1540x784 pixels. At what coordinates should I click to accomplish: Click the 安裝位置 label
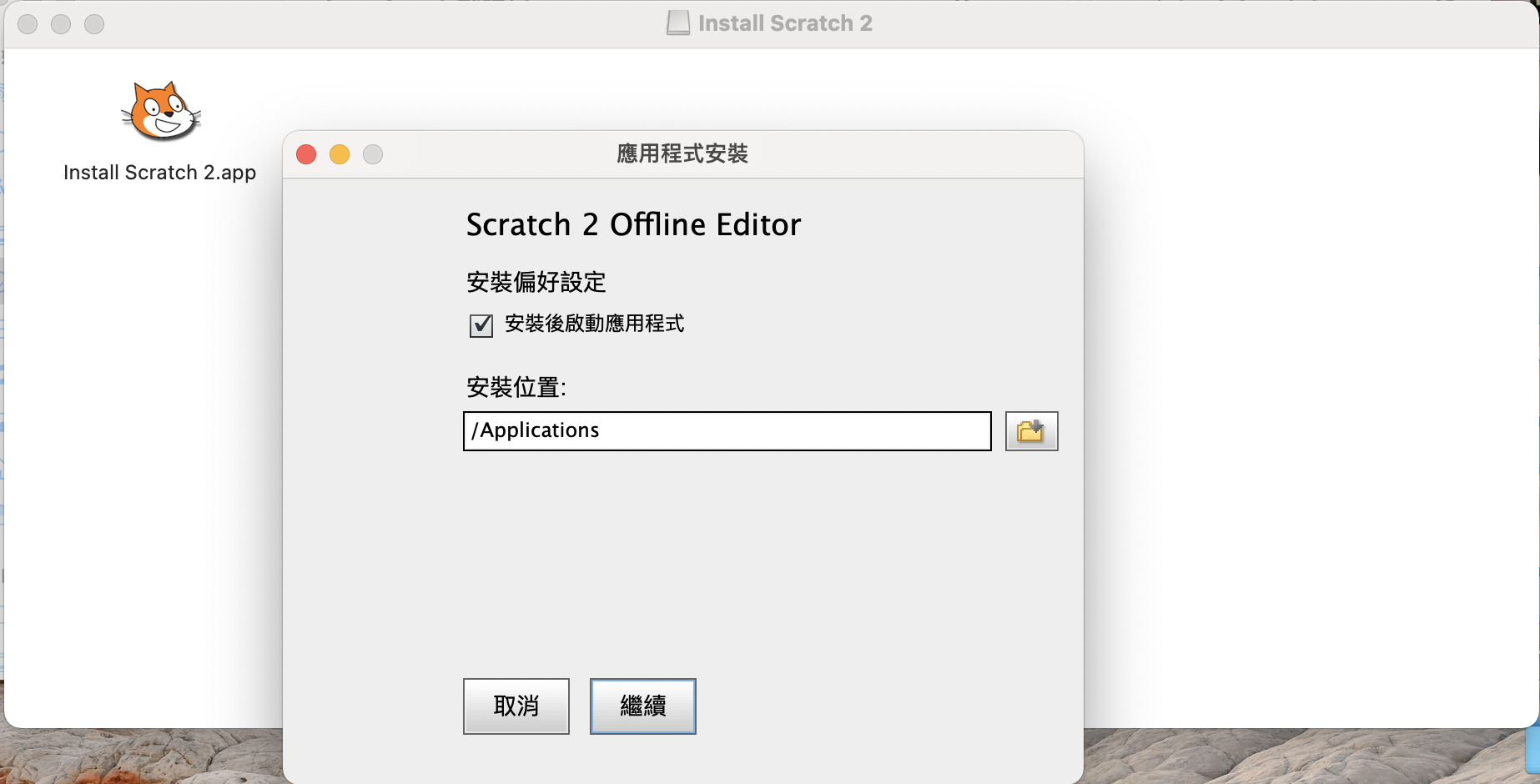(516, 387)
